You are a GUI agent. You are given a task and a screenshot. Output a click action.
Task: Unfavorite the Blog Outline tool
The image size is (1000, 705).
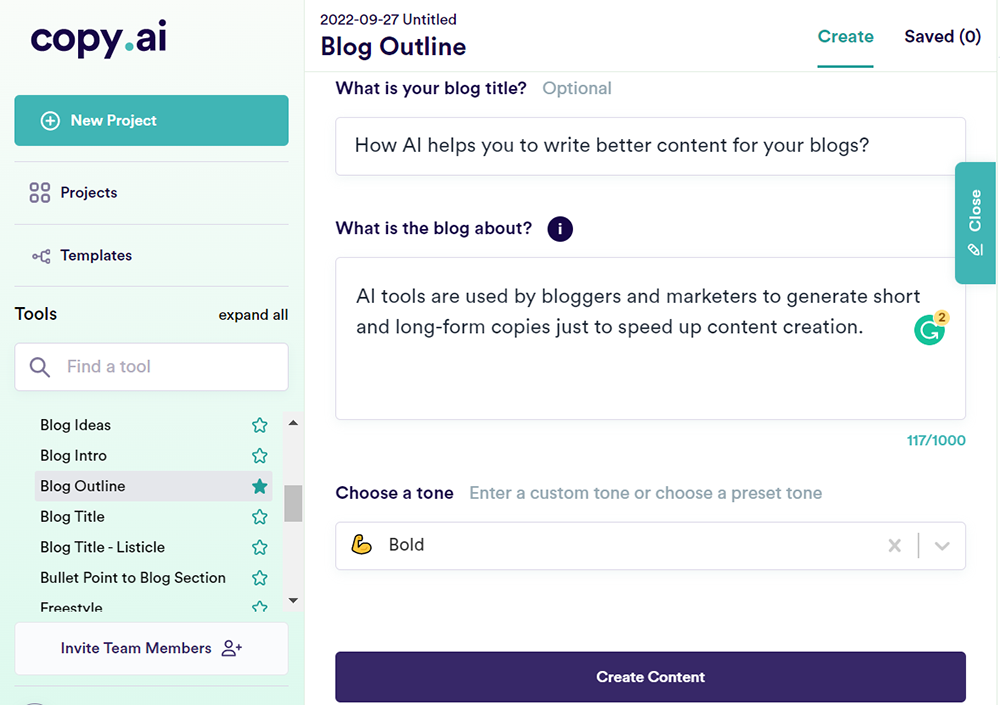coord(260,487)
